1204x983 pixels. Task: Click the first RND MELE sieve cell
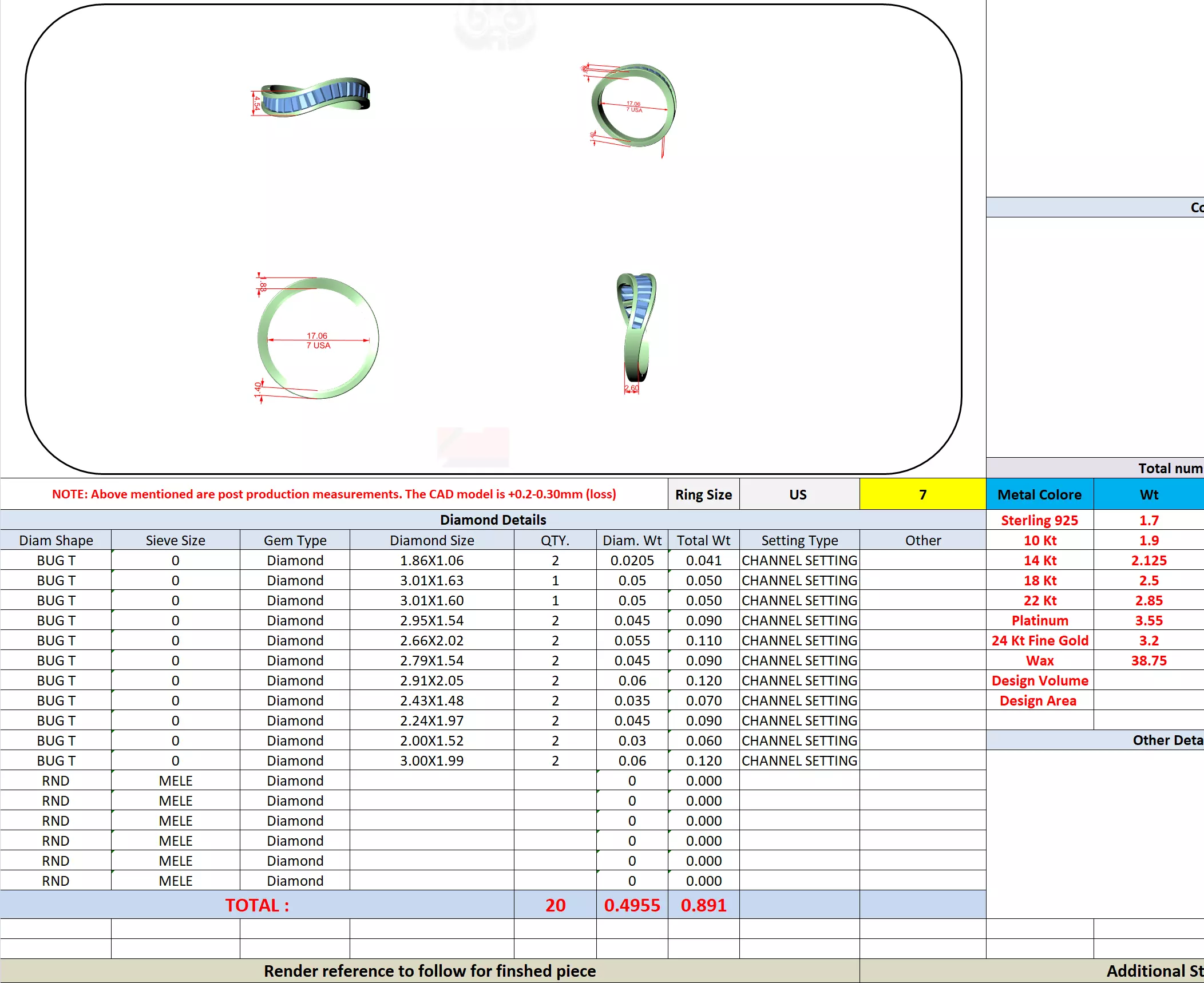[x=175, y=780]
